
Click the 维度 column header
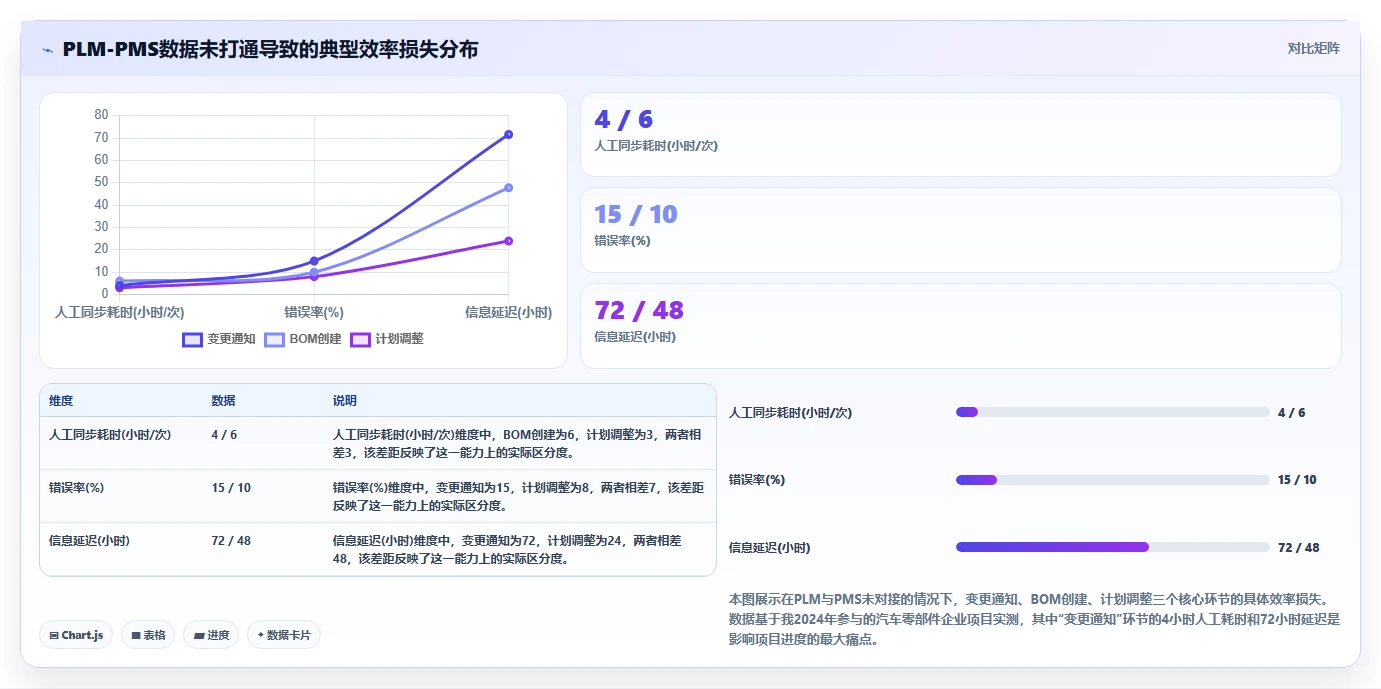61,401
